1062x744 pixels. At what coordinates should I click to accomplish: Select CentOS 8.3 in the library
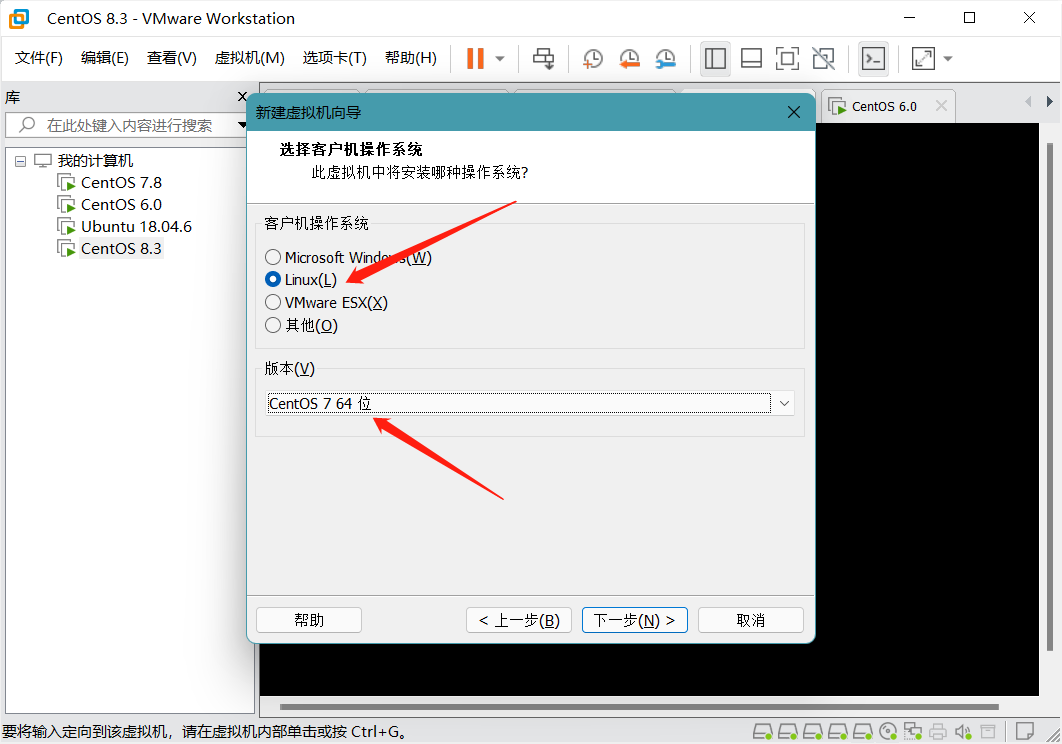tap(121, 249)
